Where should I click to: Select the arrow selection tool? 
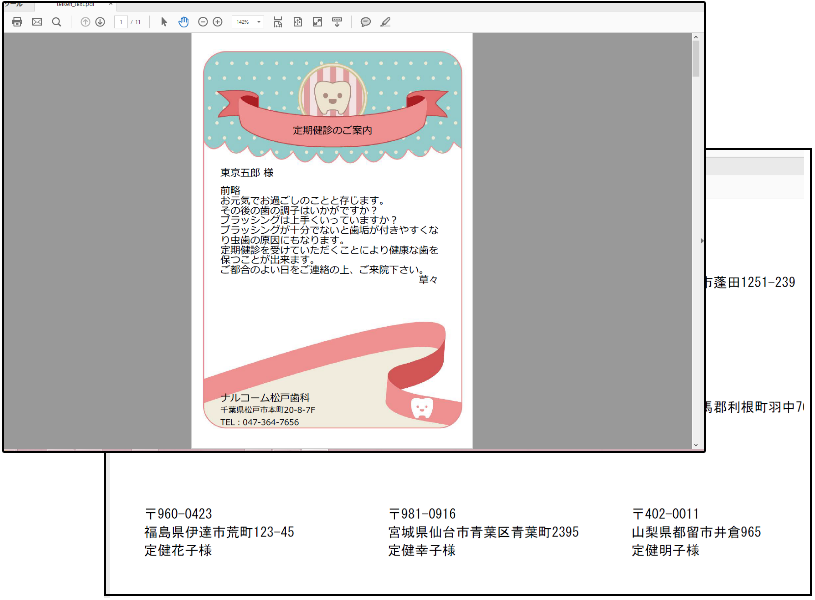pos(164,22)
